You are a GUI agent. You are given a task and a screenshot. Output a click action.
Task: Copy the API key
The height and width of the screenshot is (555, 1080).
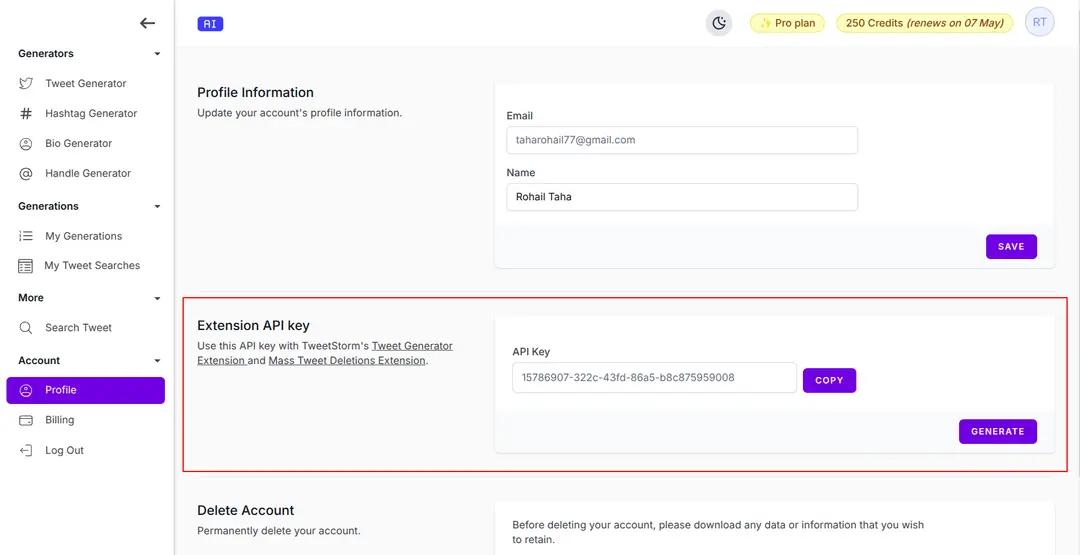[829, 381]
